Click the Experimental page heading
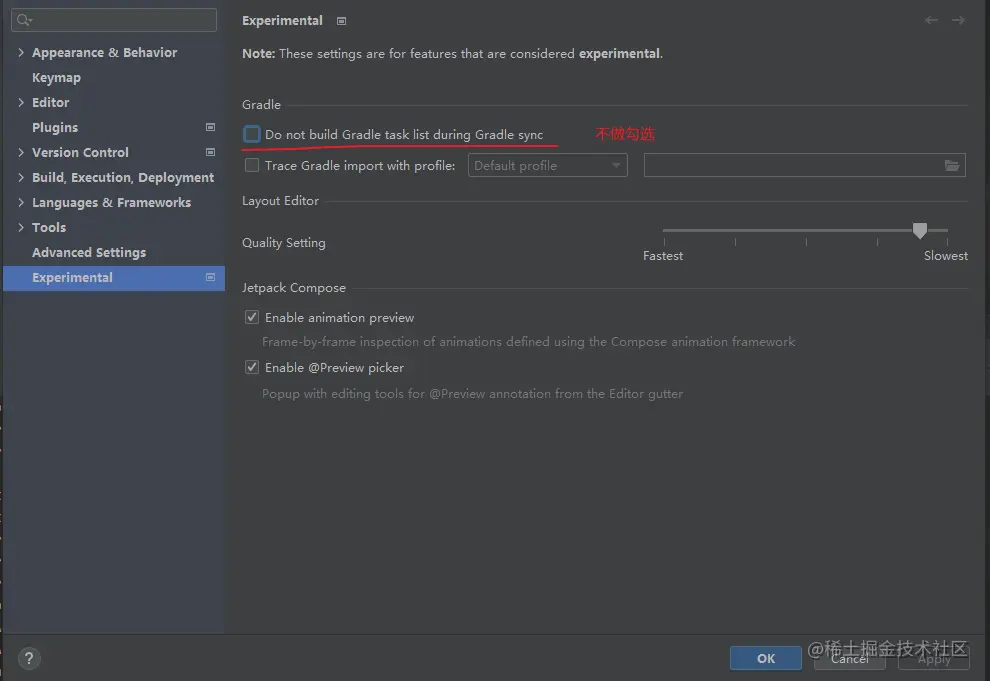The width and height of the screenshot is (990, 681). (x=282, y=21)
